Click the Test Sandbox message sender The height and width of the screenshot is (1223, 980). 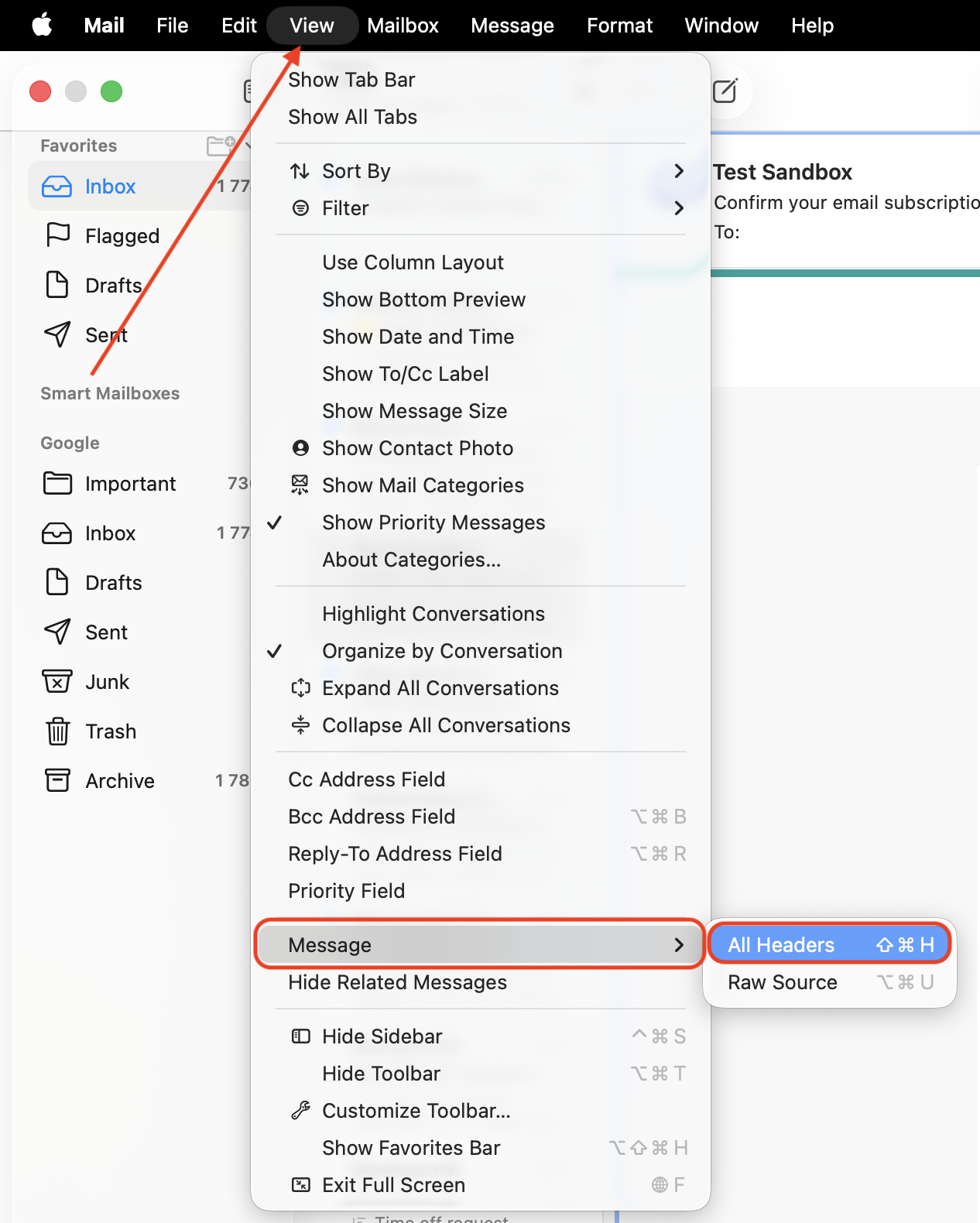coord(783,172)
